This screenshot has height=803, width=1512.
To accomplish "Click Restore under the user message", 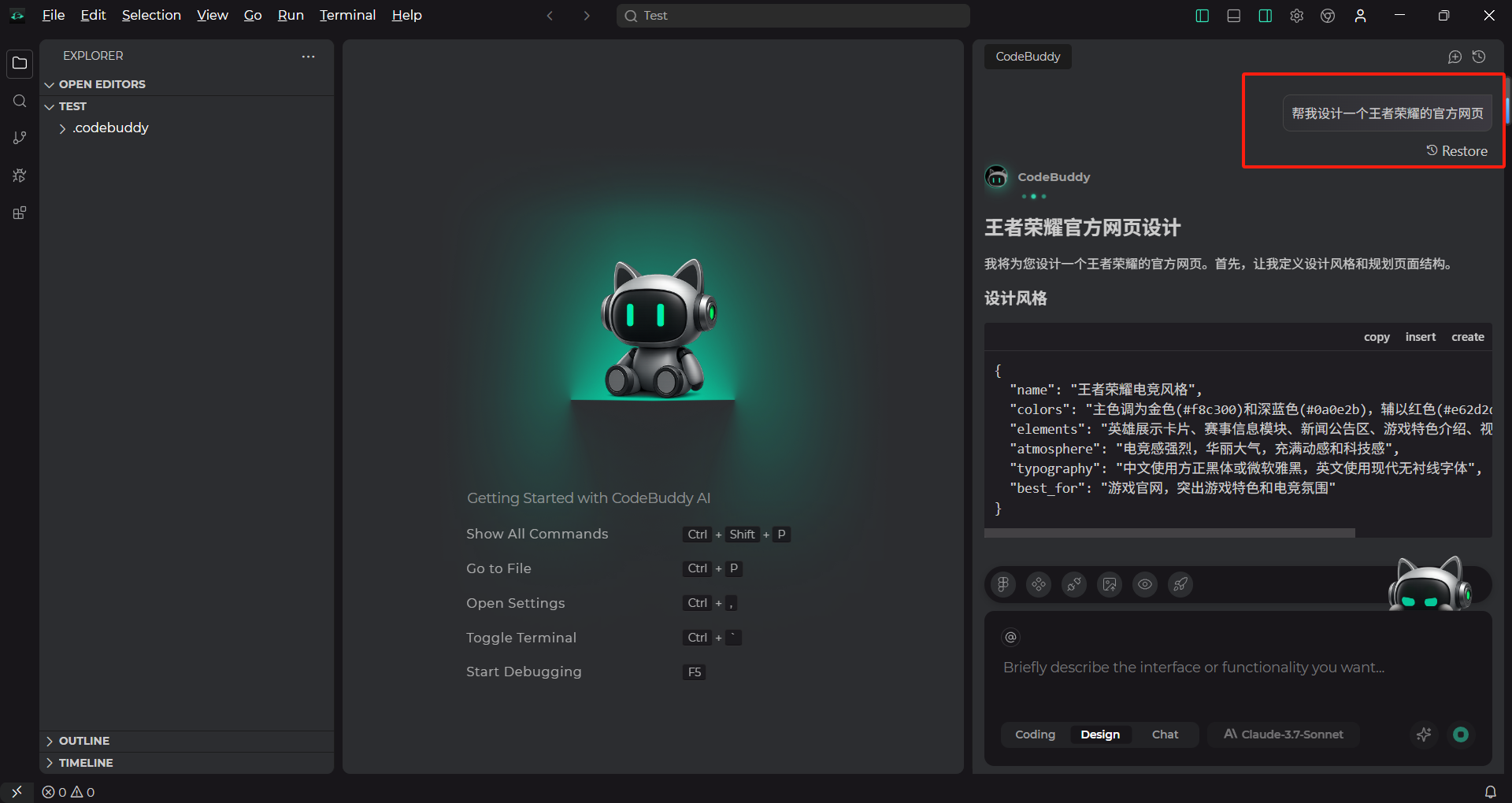I will (x=1457, y=151).
